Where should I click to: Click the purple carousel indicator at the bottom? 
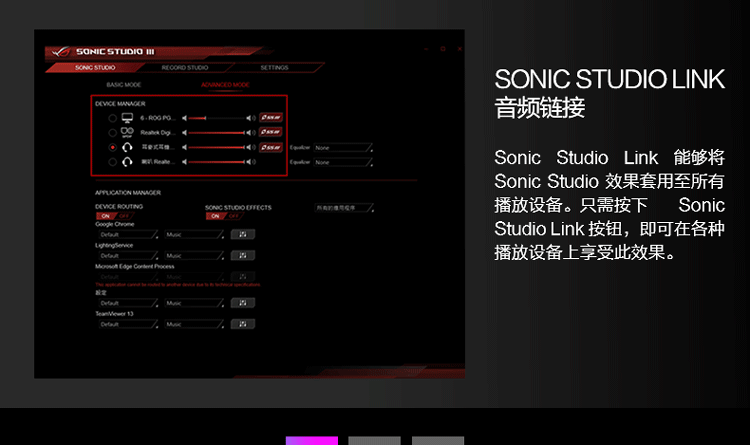click(312, 441)
